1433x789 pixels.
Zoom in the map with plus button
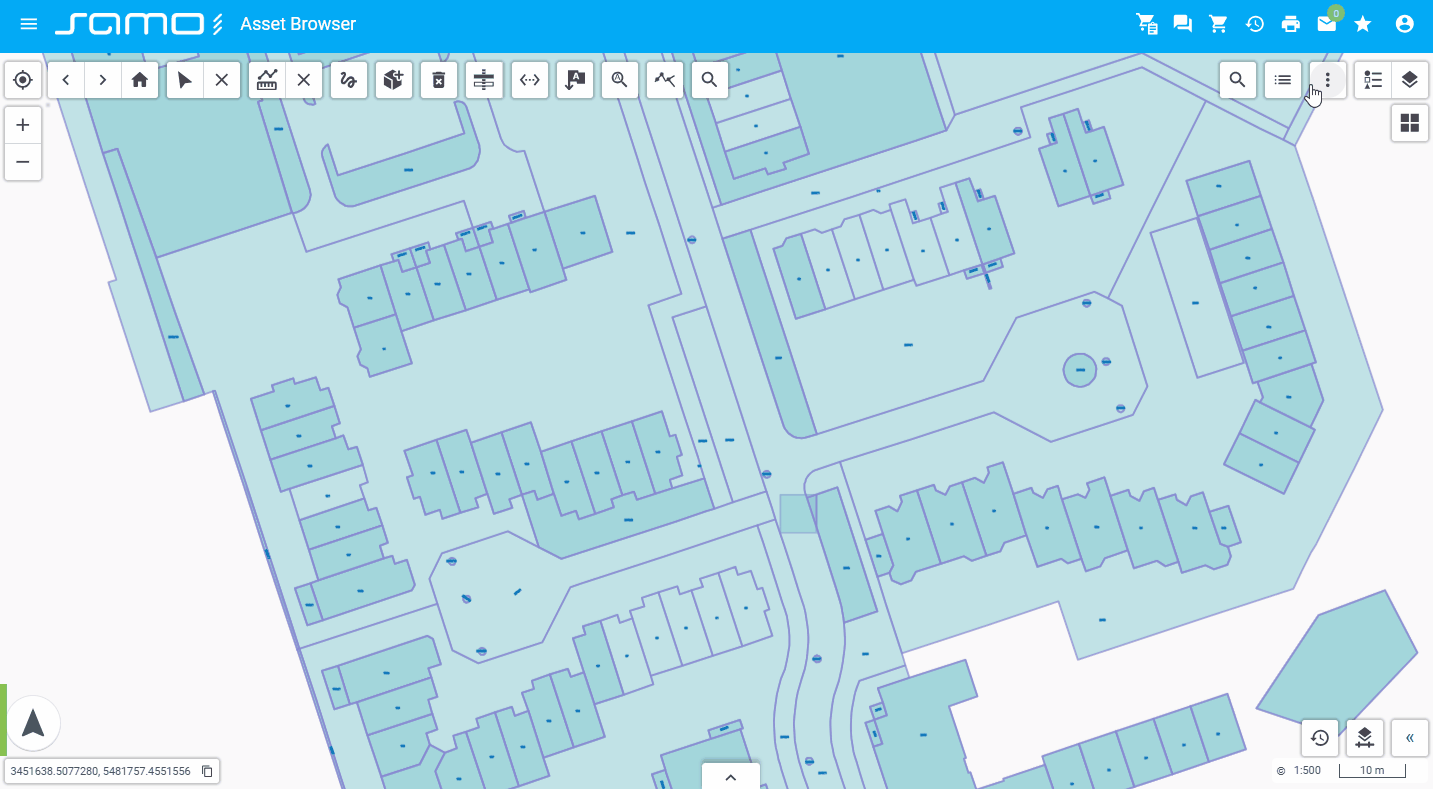23,125
